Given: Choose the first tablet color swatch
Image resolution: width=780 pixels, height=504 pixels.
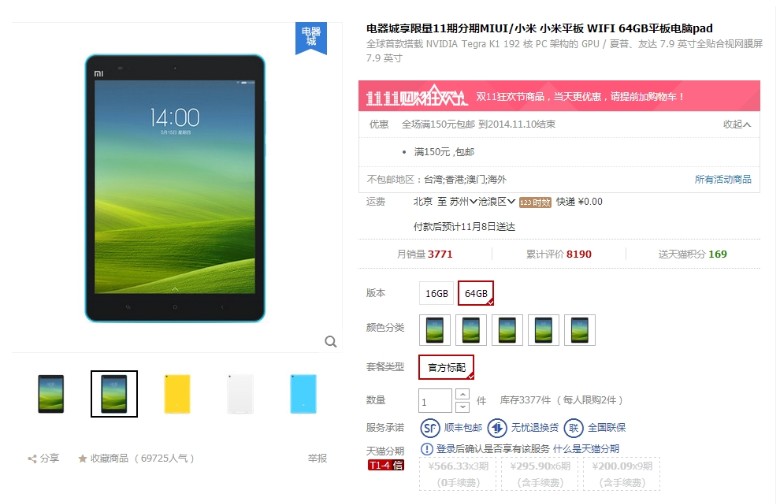Looking at the screenshot, I should click(x=435, y=330).
